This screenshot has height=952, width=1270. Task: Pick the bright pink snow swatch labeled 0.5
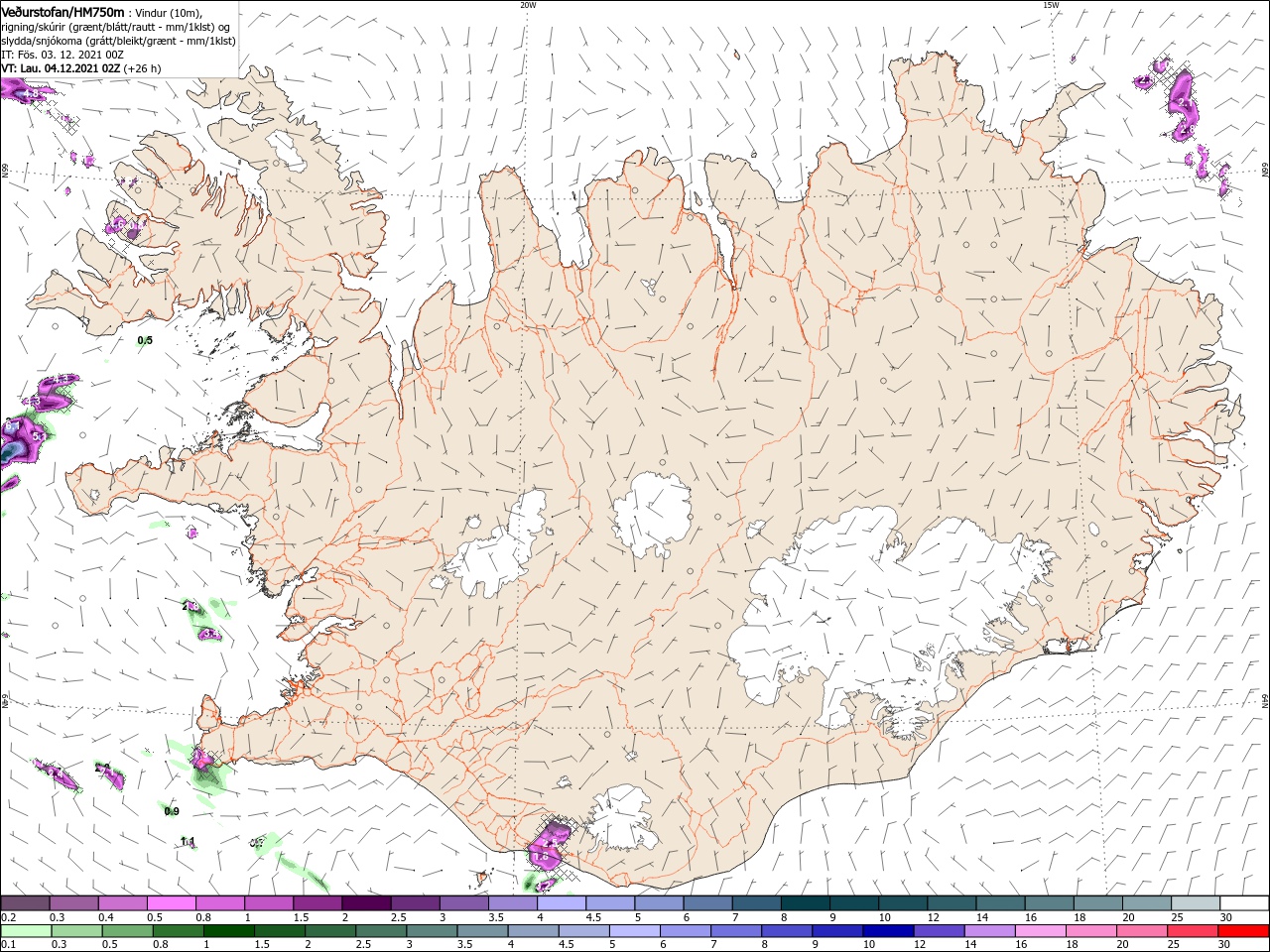point(171,903)
